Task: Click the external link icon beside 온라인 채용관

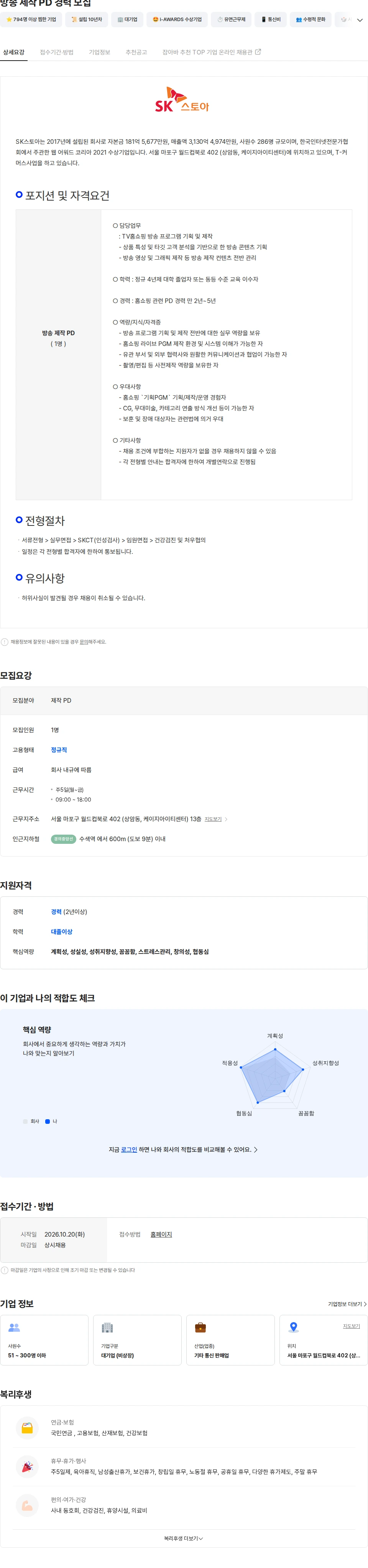Action: click(x=258, y=52)
